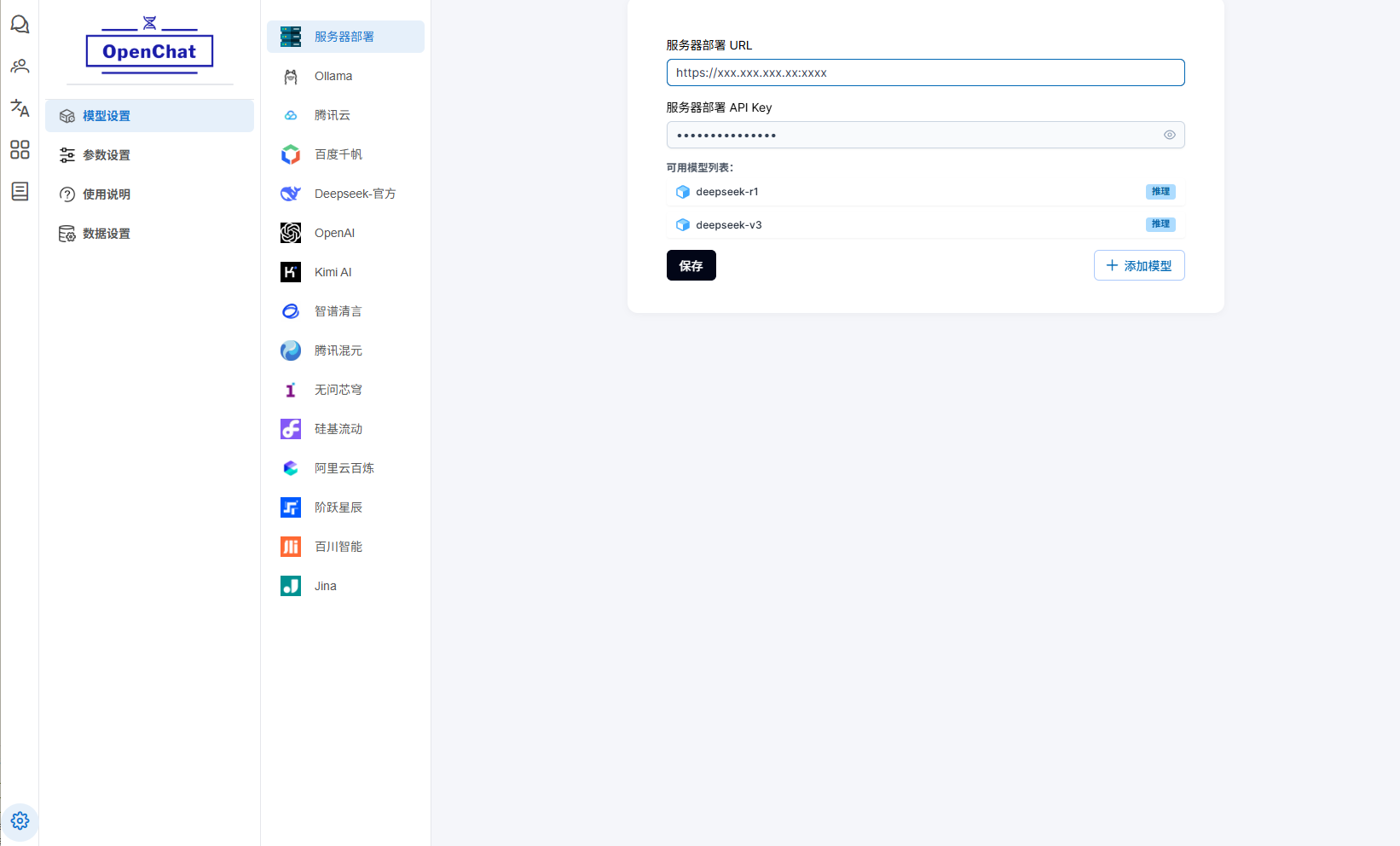The height and width of the screenshot is (846, 1400).
Task: Select the 无问芯穹 logo icon
Action: [291, 390]
